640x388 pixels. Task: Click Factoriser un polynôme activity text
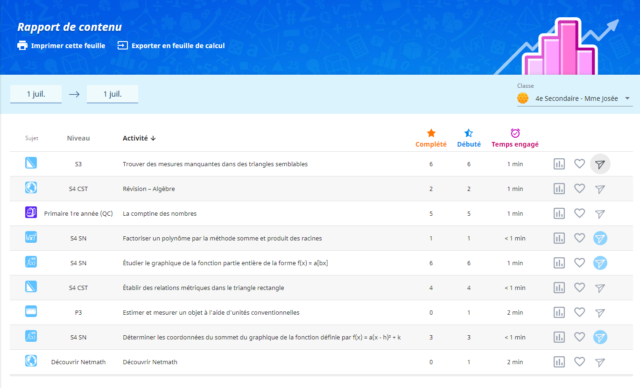(x=222, y=238)
